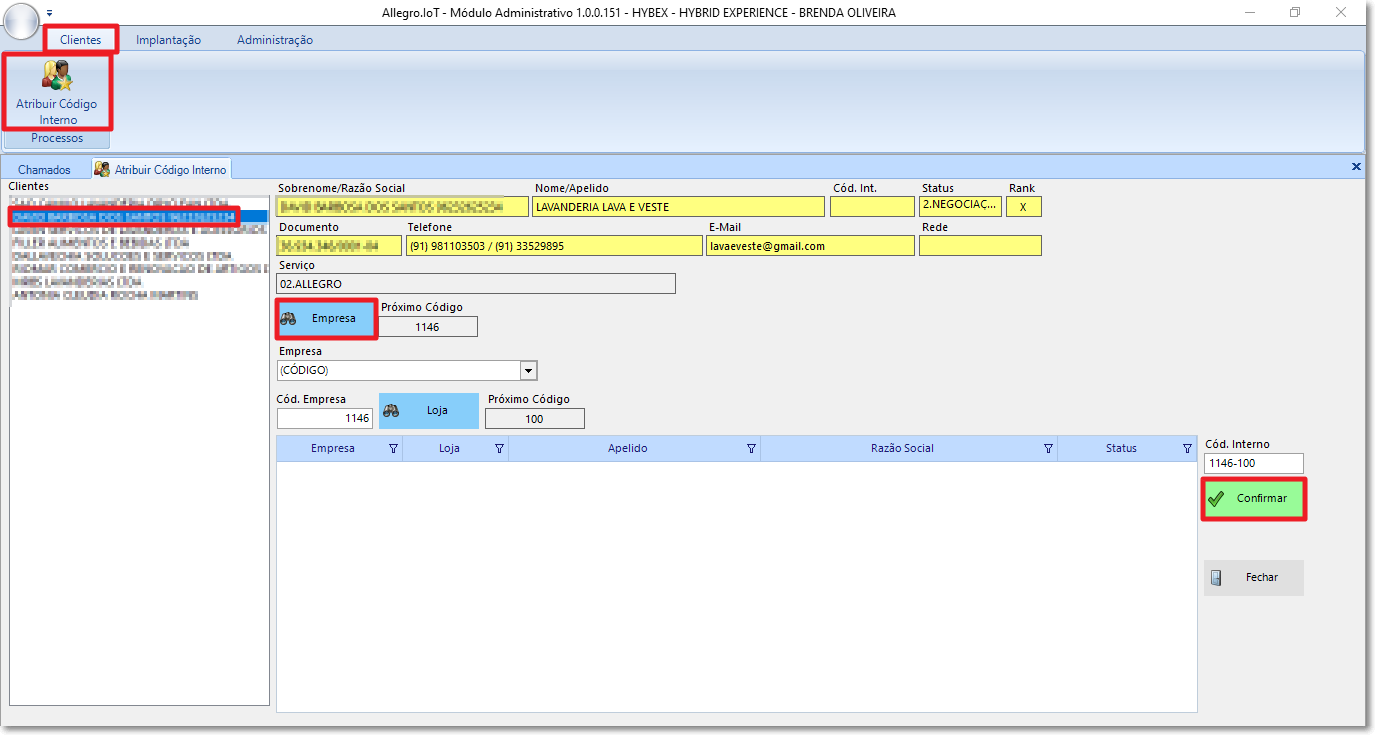This screenshot has height=735, width=1375.
Task: Close the tab panel with X
Action: pos(1356,167)
